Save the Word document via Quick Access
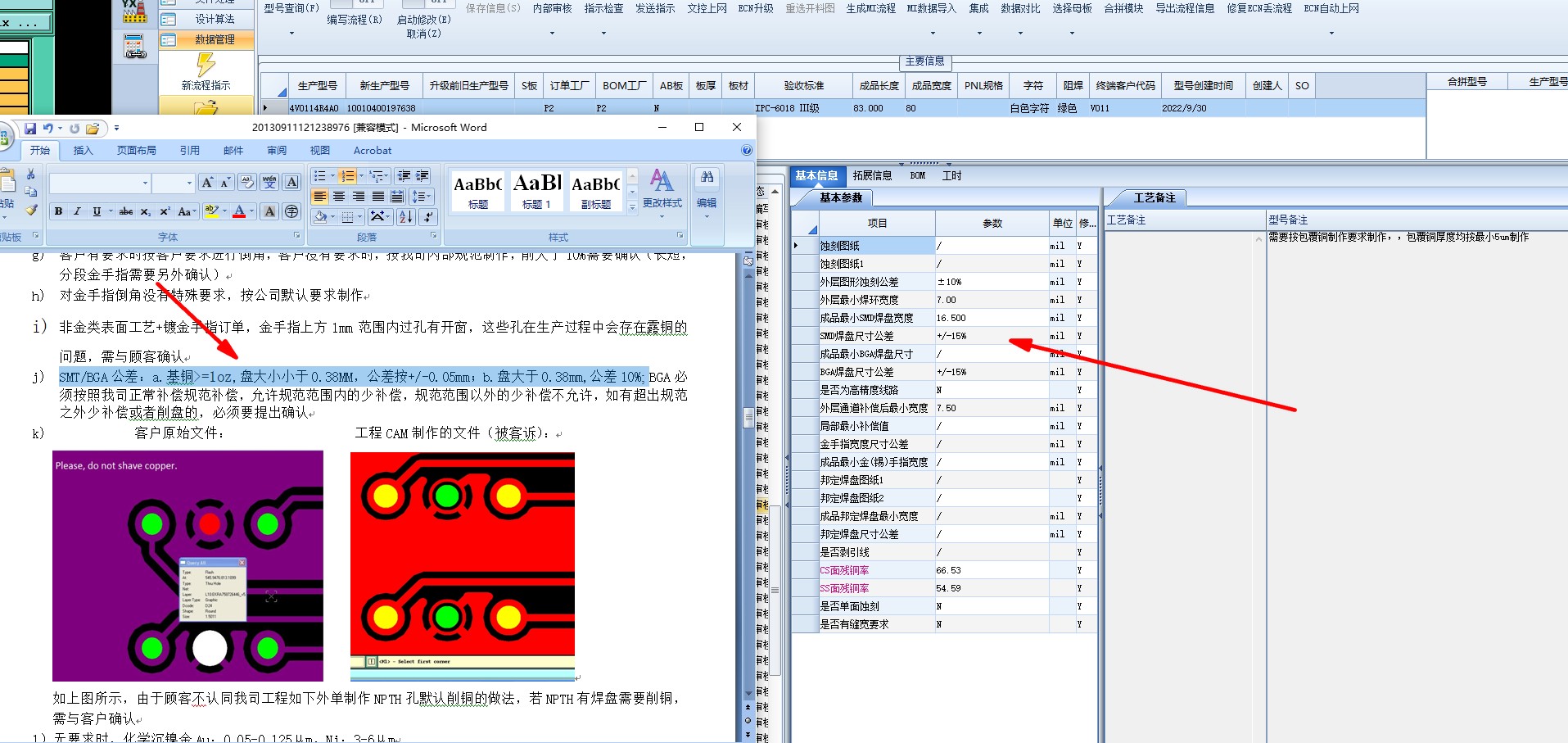1568x743 pixels. (x=30, y=129)
